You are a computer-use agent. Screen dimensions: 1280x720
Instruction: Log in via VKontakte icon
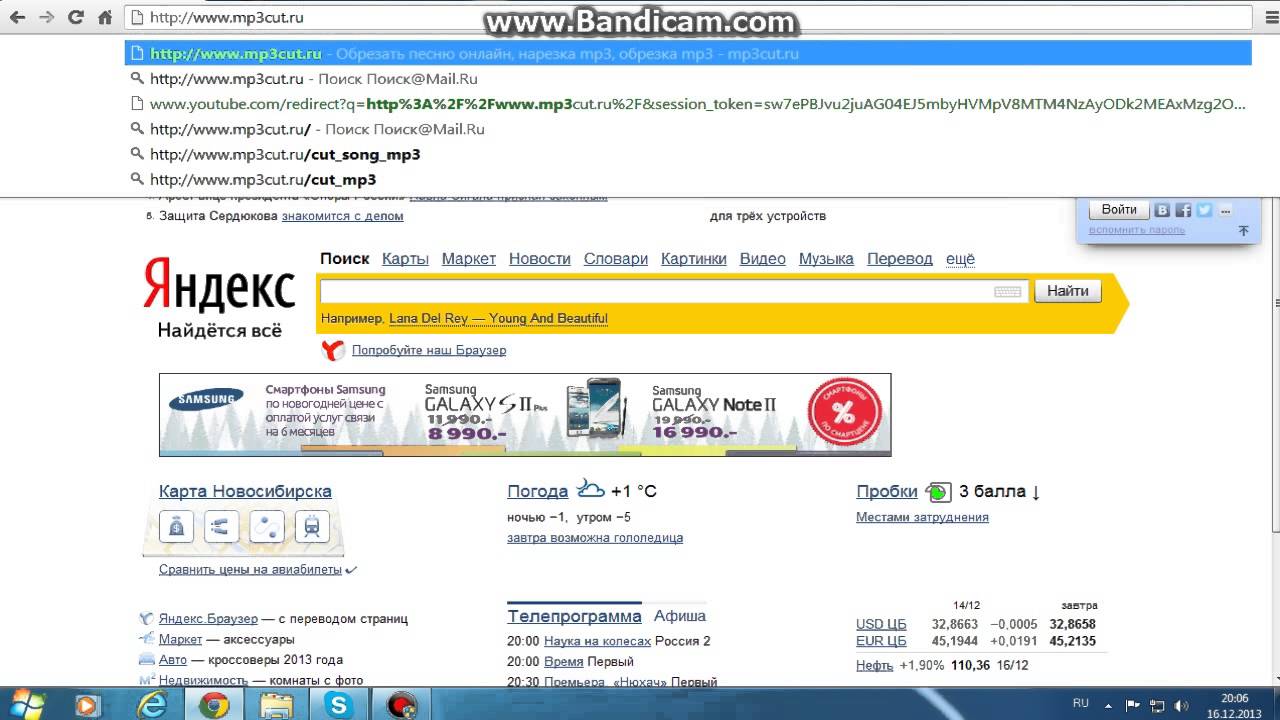pos(1162,210)
